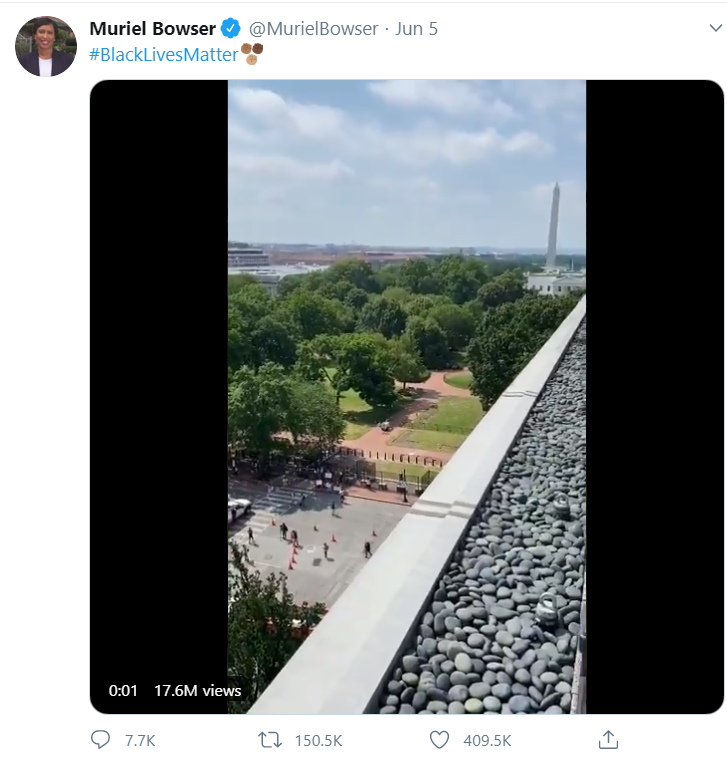Viewport: 727px width, 758px height.
Task: Open the share tweet icon
Action: coord(608,740)
